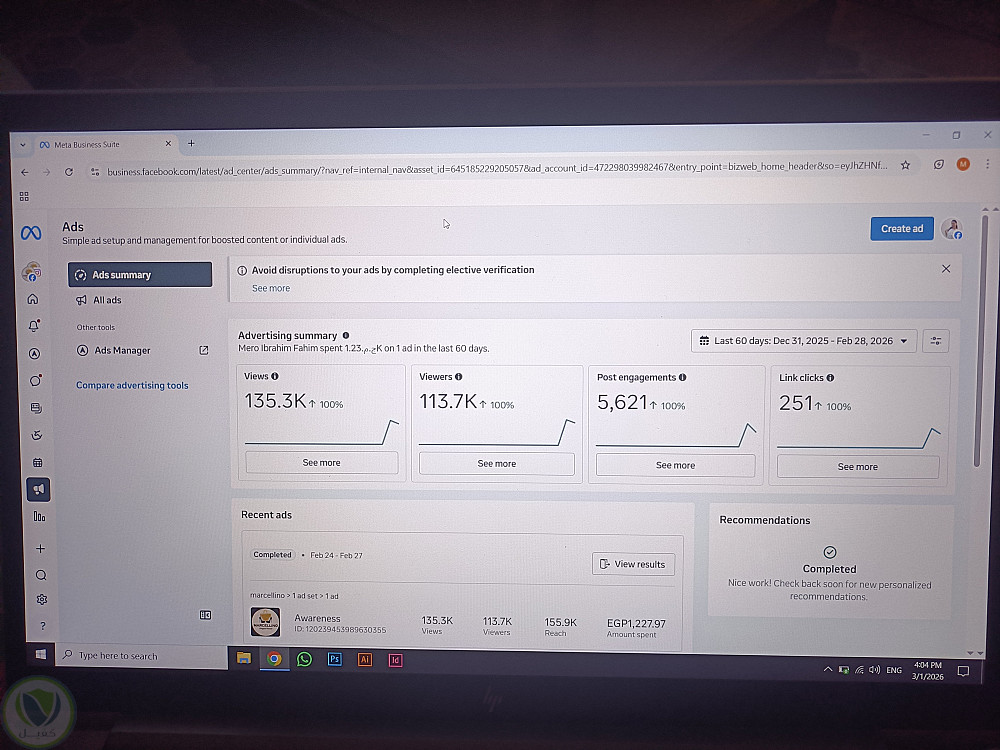Open the account switcher avatar in the sidebar
1000x750 pixels.
click(31, 272)
